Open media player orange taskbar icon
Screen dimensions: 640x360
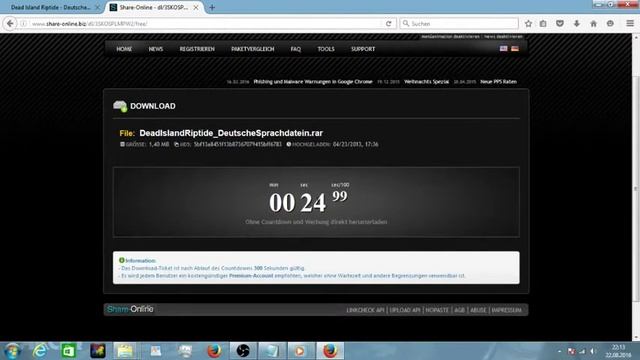[300, 351]
